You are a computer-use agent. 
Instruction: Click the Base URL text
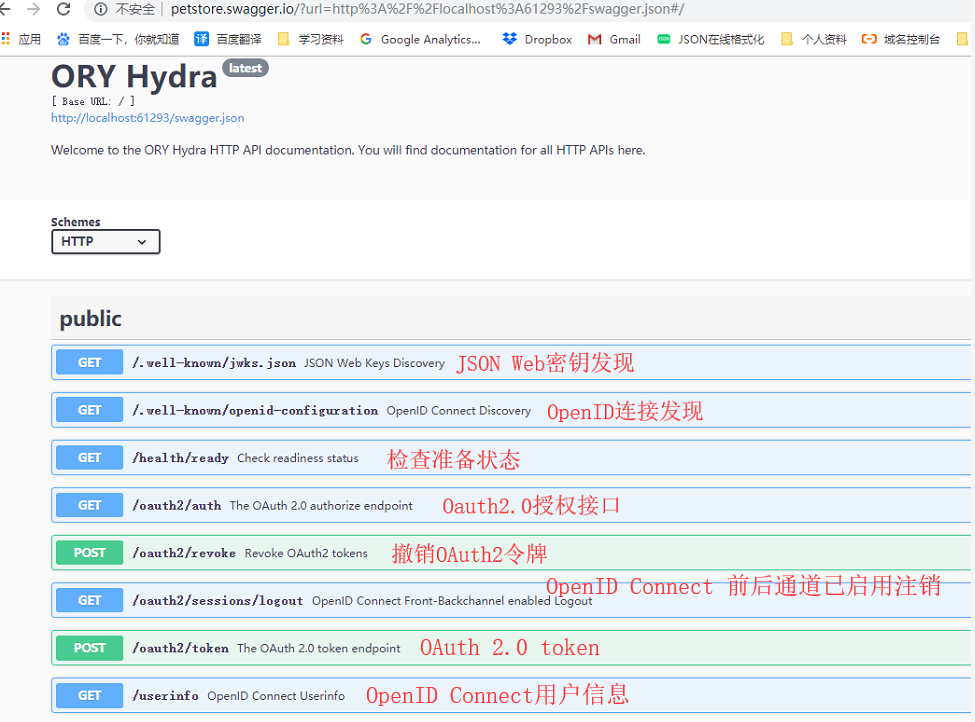click(x=93, y=101)
